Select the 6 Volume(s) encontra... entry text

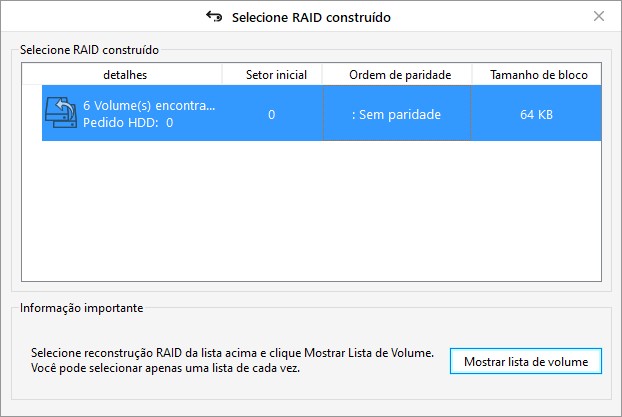[149, 106]
